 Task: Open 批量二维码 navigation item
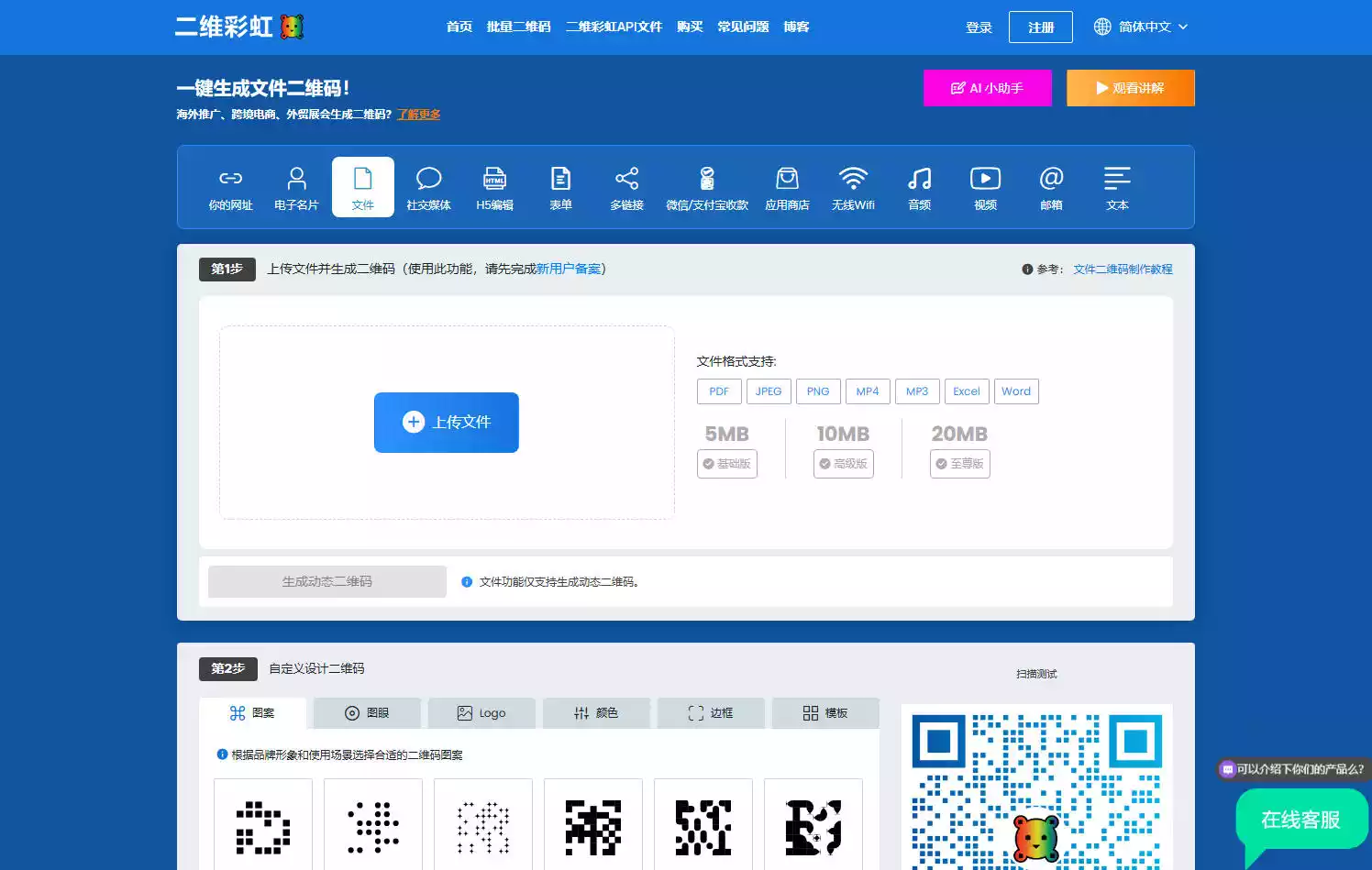coord(519,27)
